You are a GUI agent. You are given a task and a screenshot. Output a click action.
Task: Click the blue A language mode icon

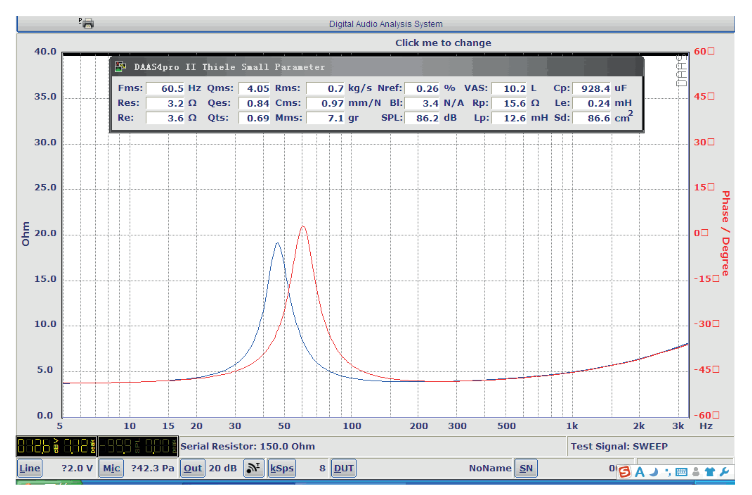pos(640,472)
